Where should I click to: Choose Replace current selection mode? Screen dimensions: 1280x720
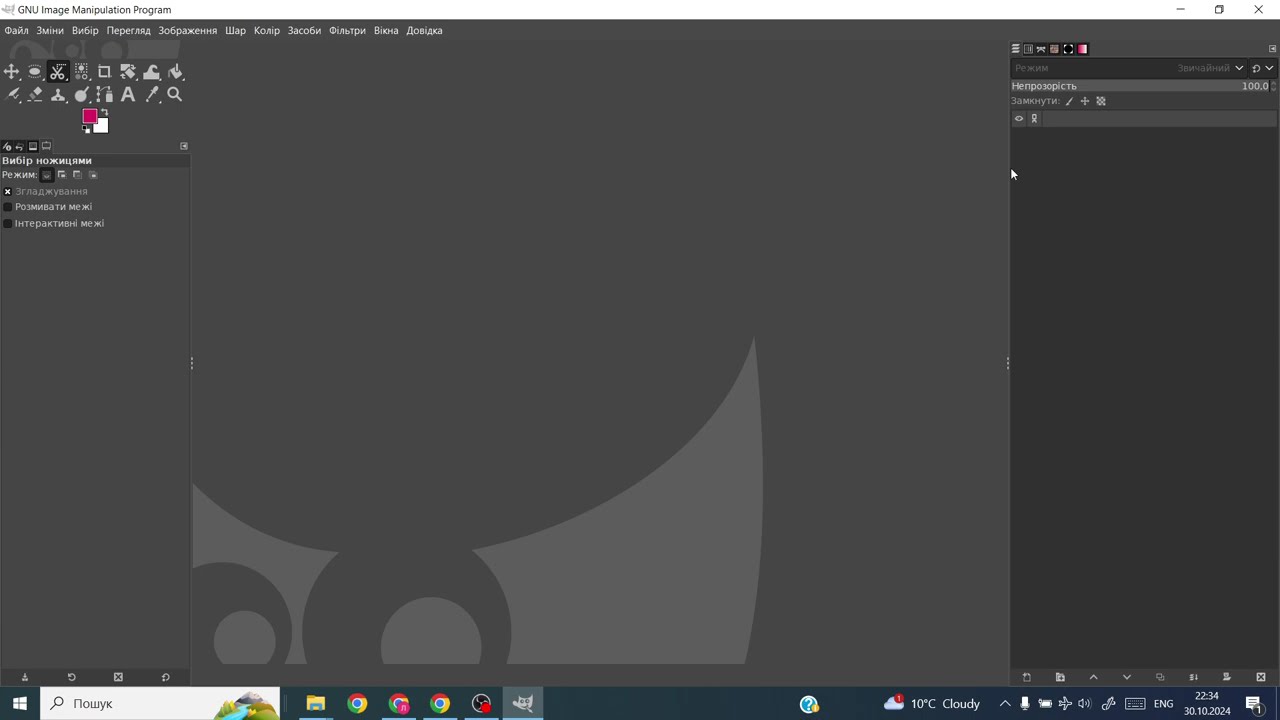(46, 175)
